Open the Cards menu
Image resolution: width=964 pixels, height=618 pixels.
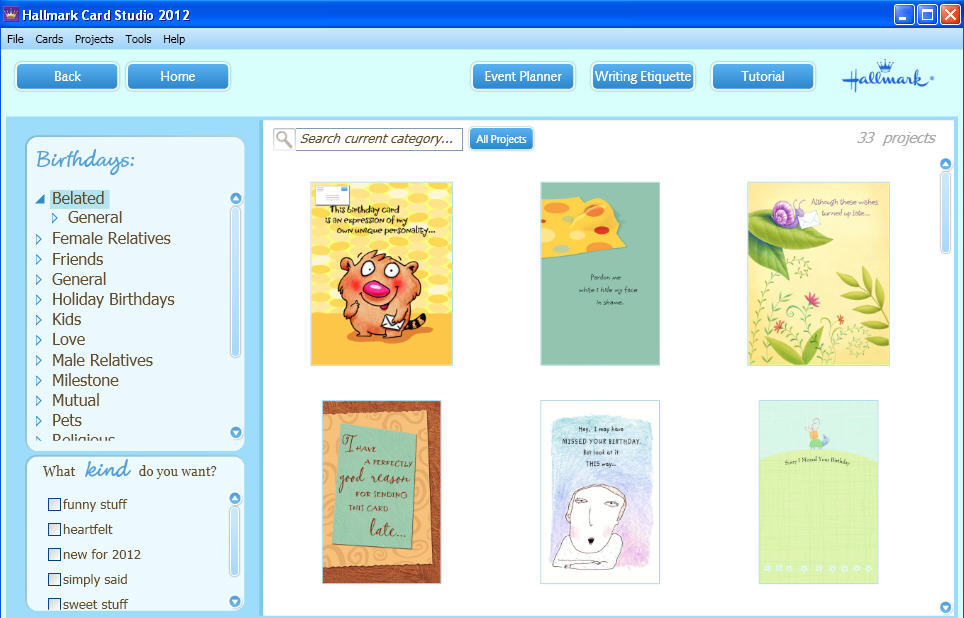coord(49,39)
